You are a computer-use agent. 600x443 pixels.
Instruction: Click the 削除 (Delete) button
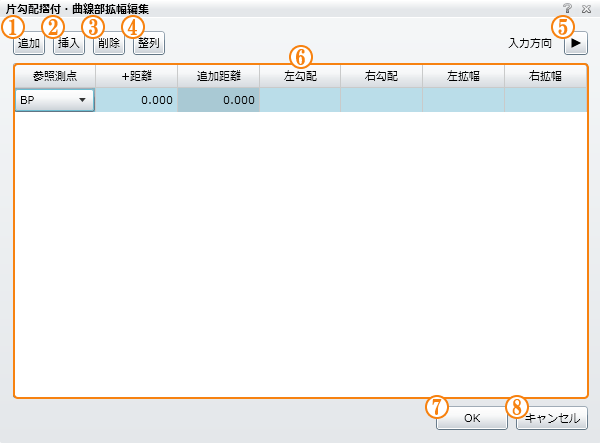(109, 43)
